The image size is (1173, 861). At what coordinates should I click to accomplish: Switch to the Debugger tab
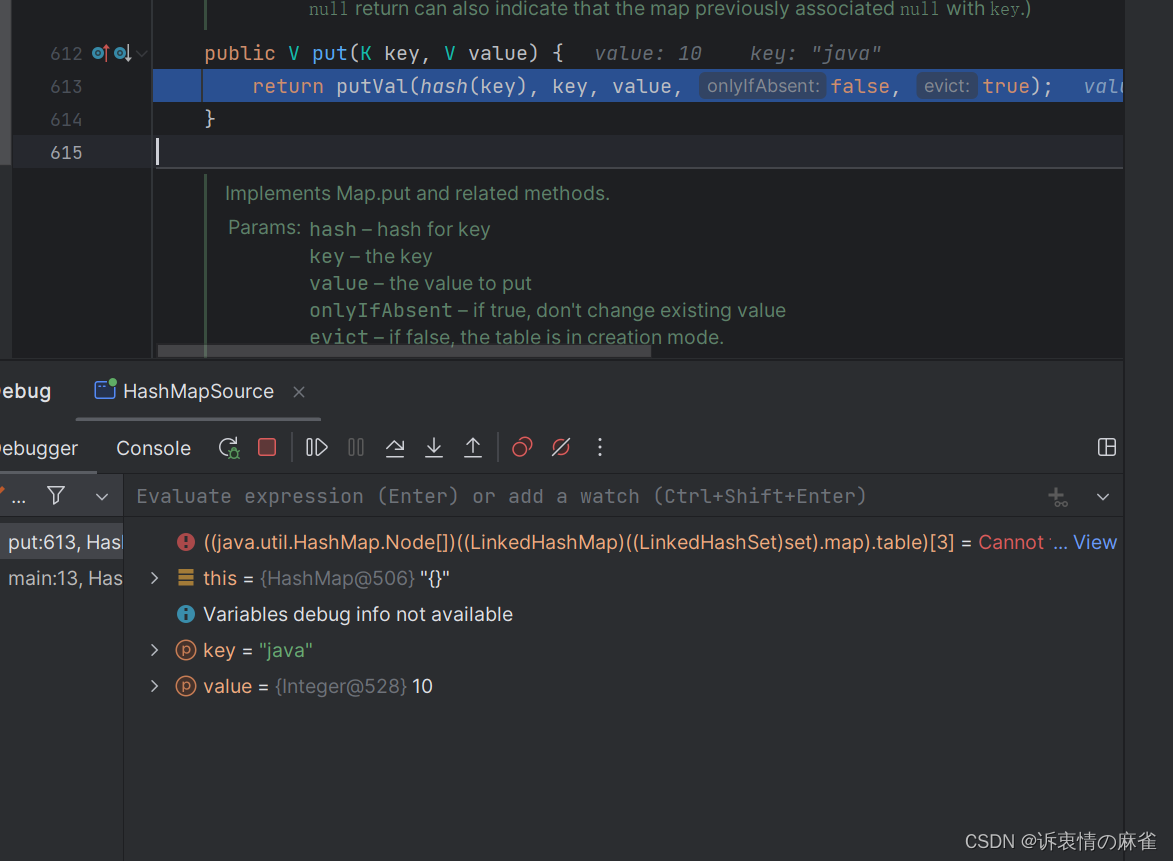[39, 448]
